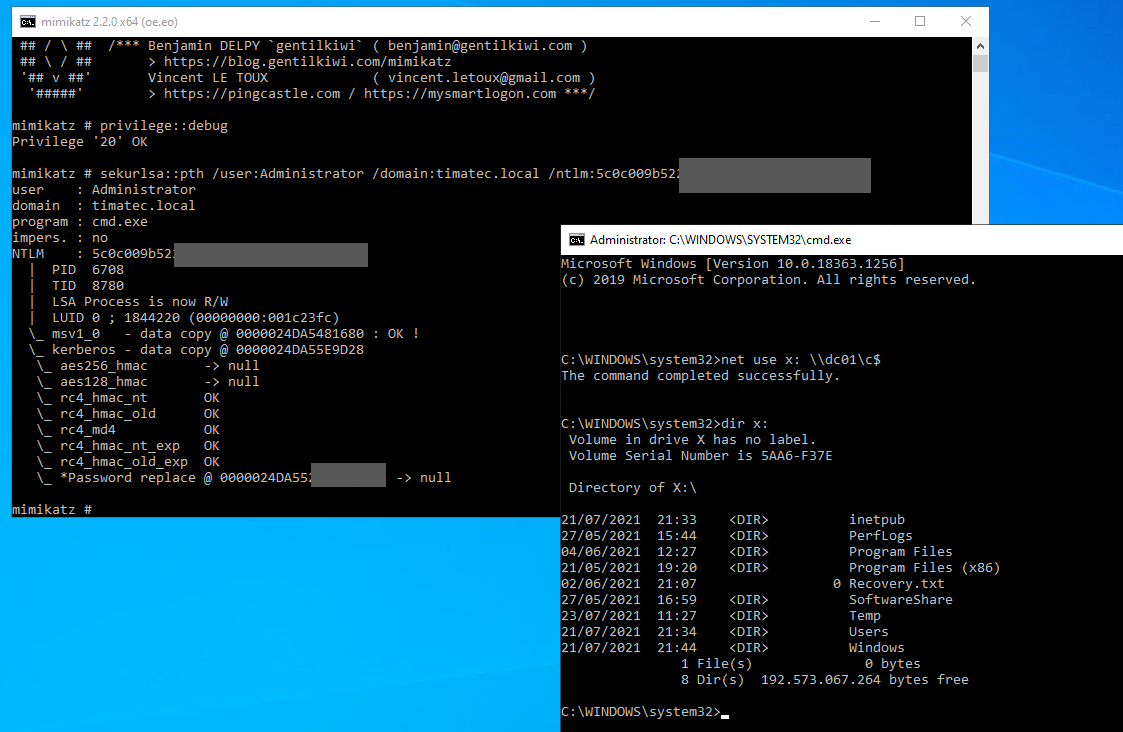This screenshot has width=1123, height=732.
Task: Click the 'Recovery.txt' file entry
Action: (897, 584)
